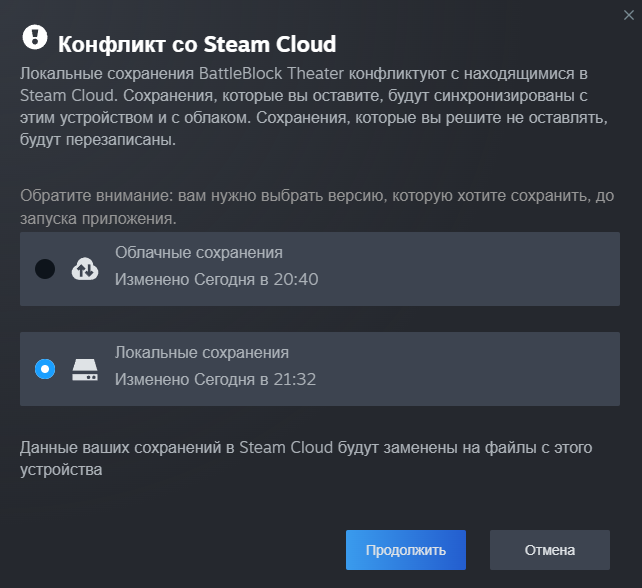Viewport: 642px width, 588px height.
Task: Click the 'Конфликт со Steam Cloud' heading
Action: pyautogui.click(x=197, y=44)
